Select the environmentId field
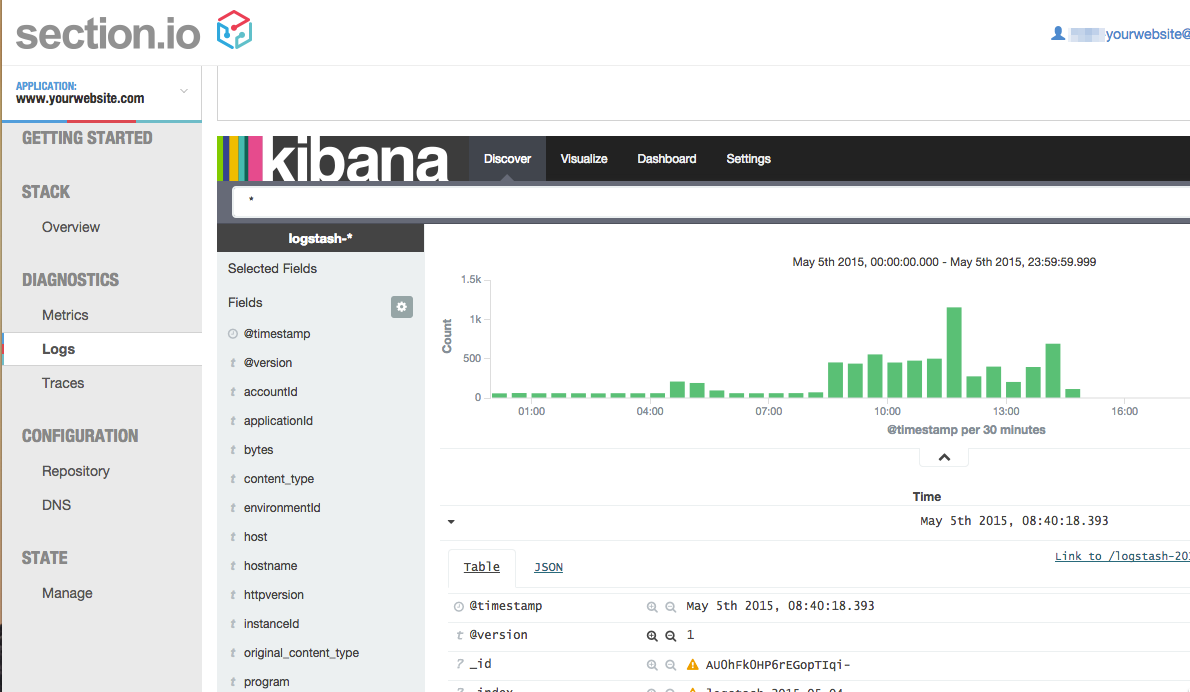Image resolution: width=1190 pixels, height=692 pixels. point(282,508)
